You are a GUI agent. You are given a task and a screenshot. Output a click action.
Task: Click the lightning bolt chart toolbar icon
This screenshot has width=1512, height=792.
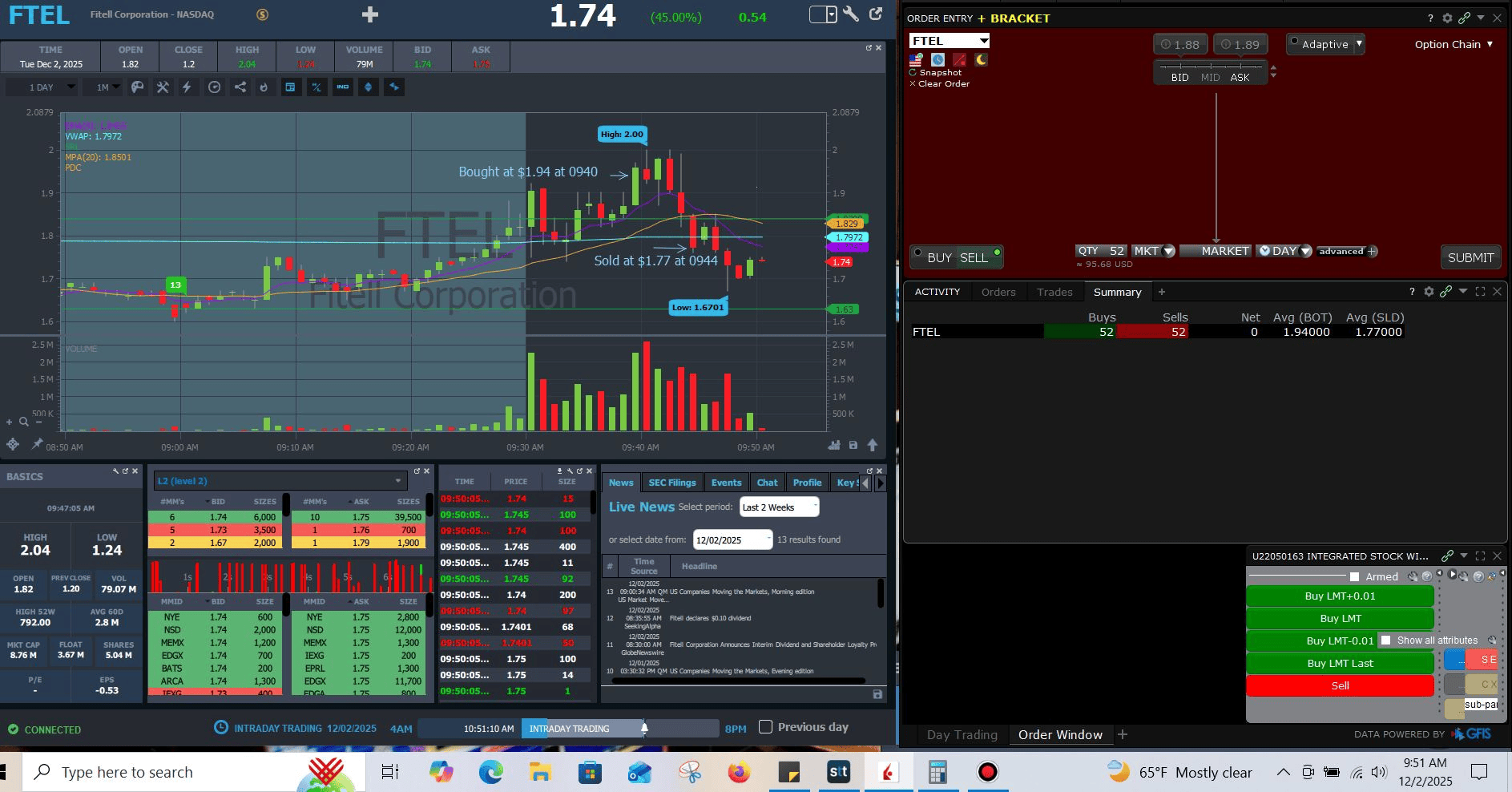point(187,87)
